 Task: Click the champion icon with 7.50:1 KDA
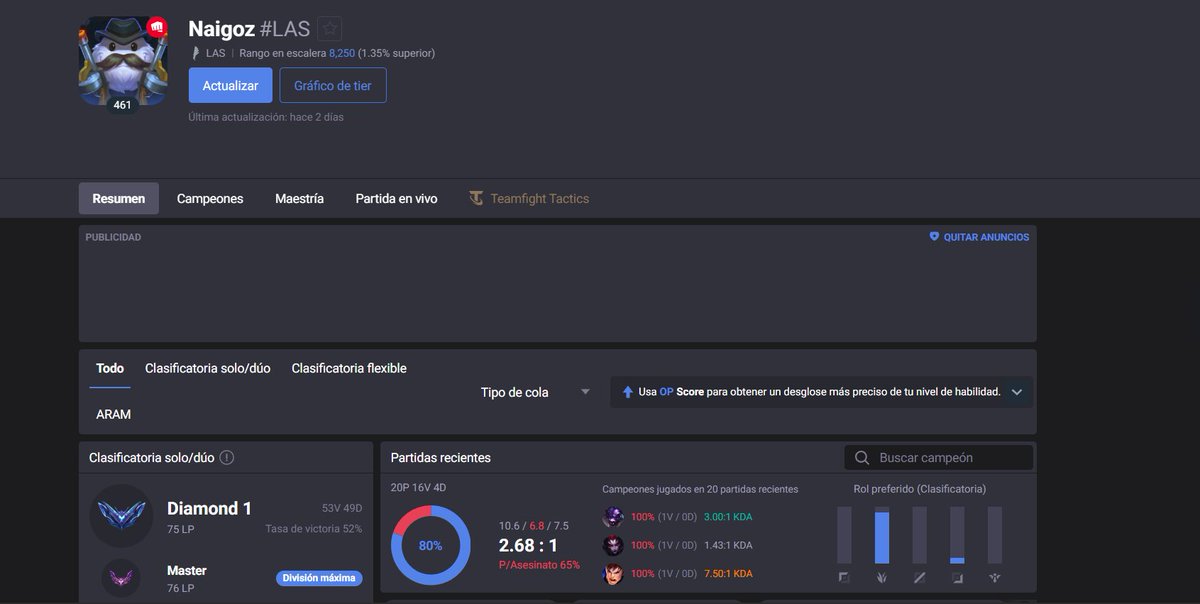click(613, 574)
